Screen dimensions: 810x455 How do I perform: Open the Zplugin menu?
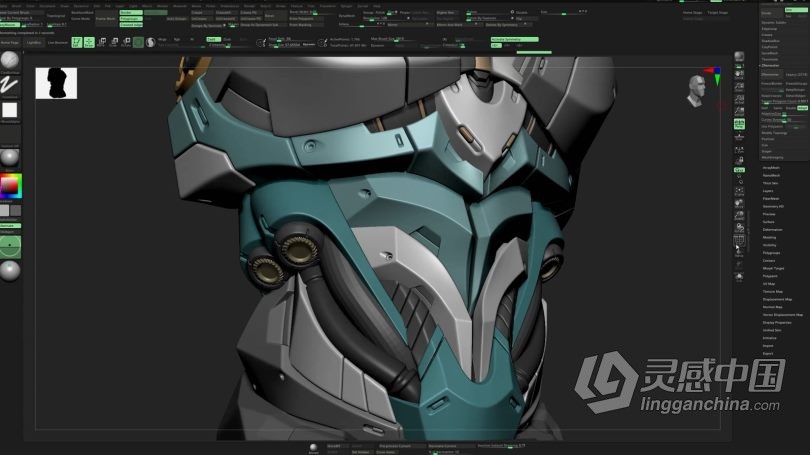[x=346, y=6]
